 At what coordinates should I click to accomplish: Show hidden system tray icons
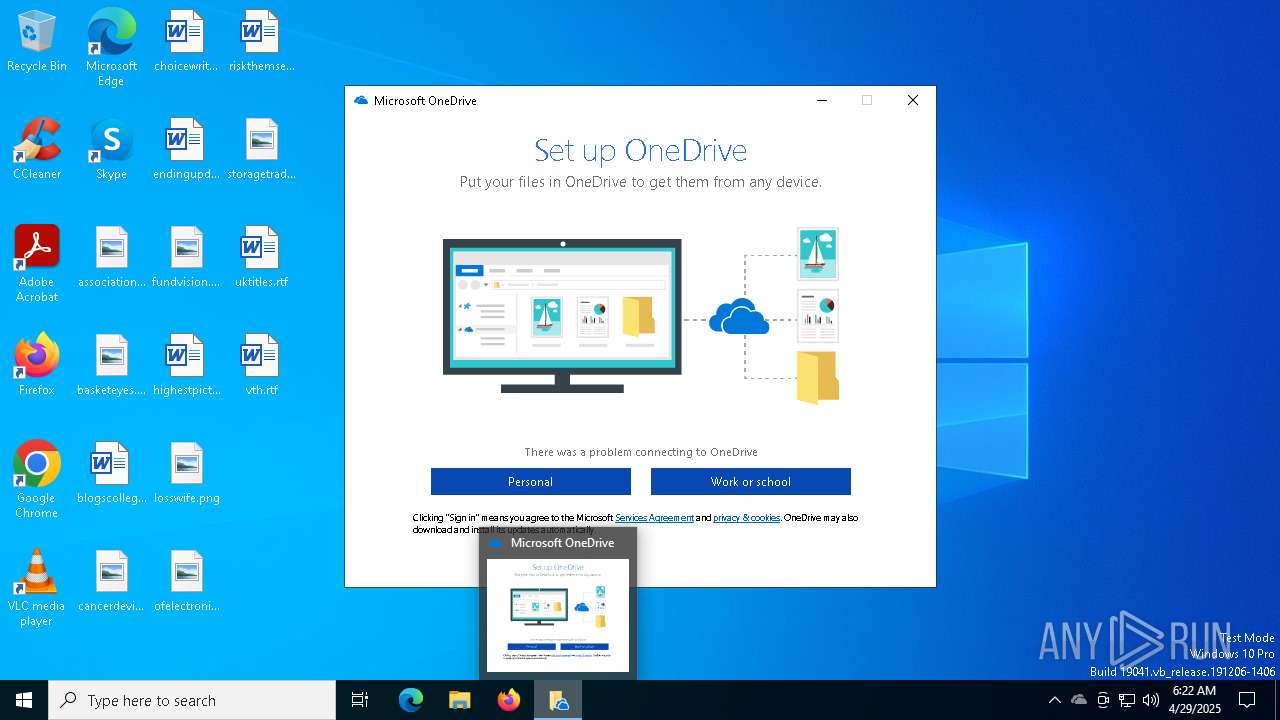(x=1055, y=700)
